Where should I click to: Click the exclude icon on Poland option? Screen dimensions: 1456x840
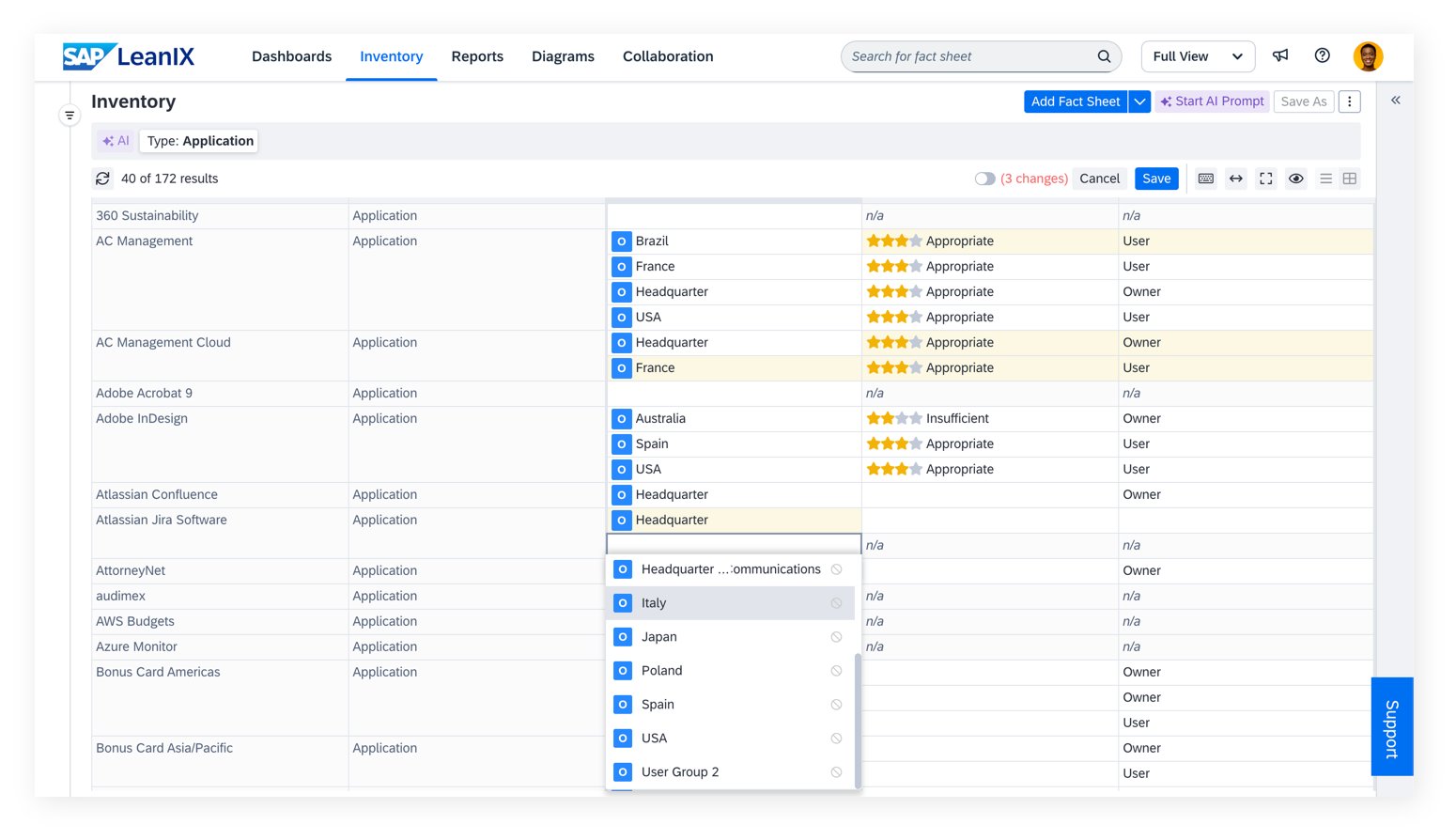[836, 671]
